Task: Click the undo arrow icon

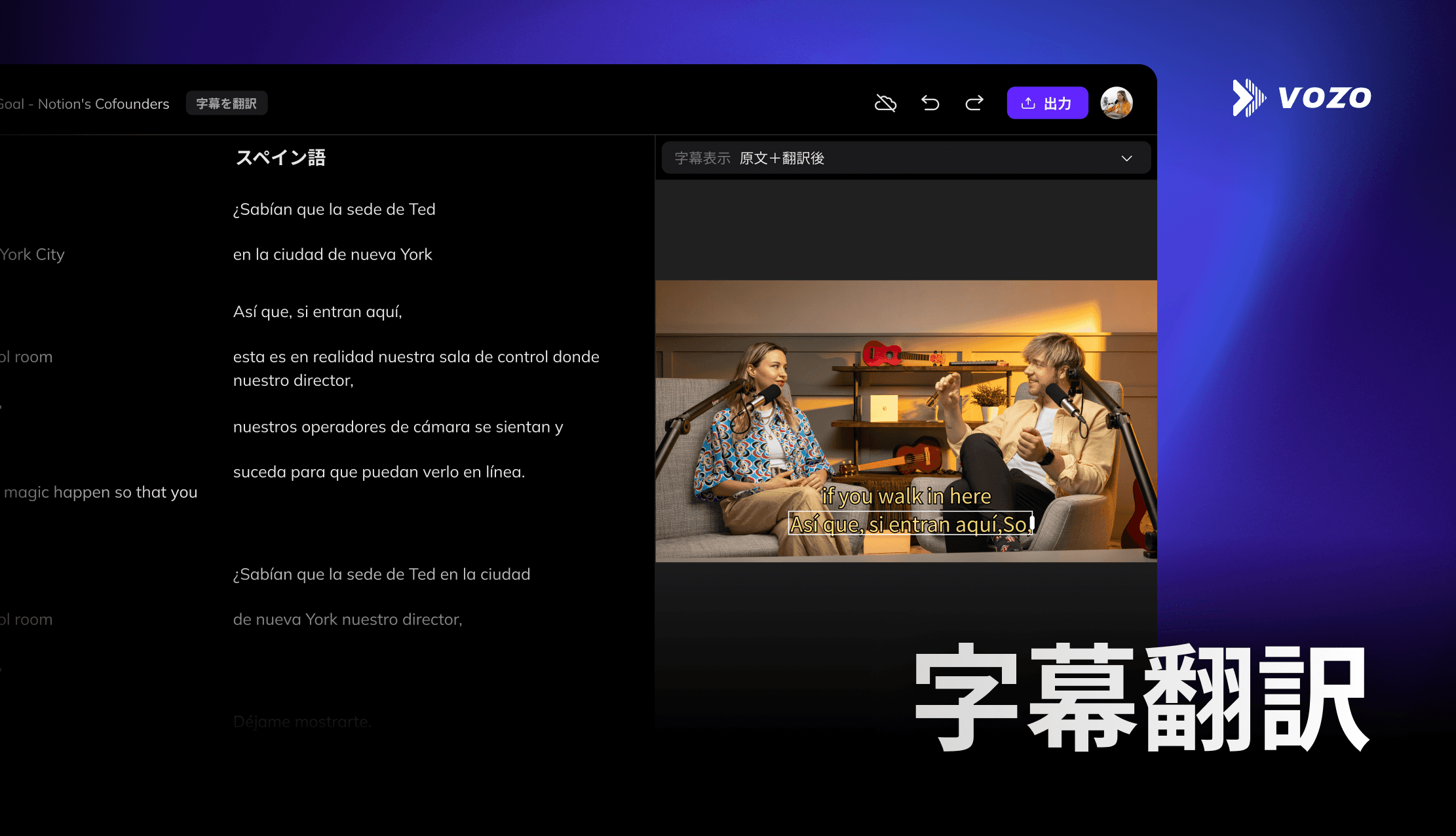Action: click(x=930, y=103)
